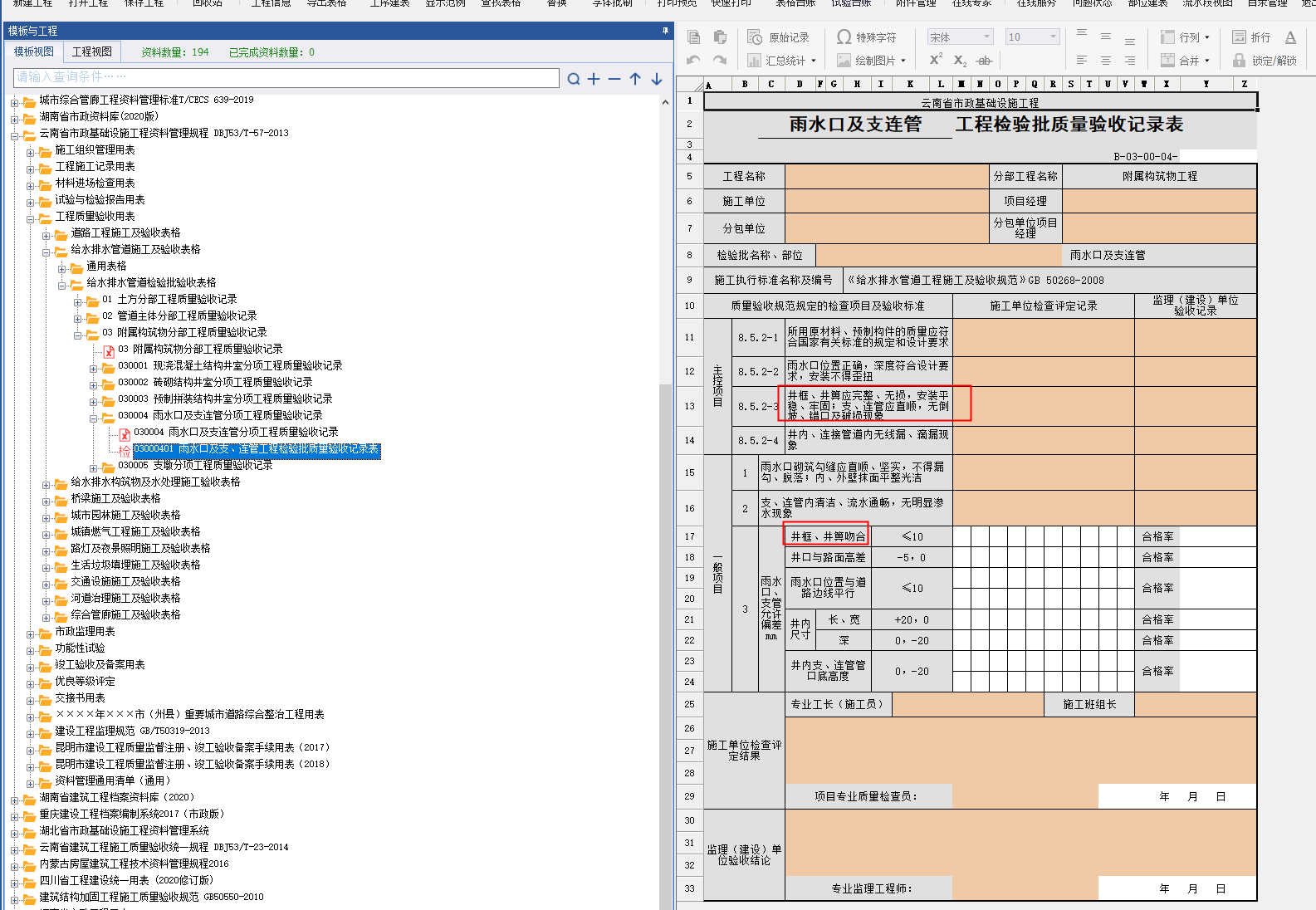Click the copy icon in the editor toolbar
1316x910 pixels.
tap(694, 37)
